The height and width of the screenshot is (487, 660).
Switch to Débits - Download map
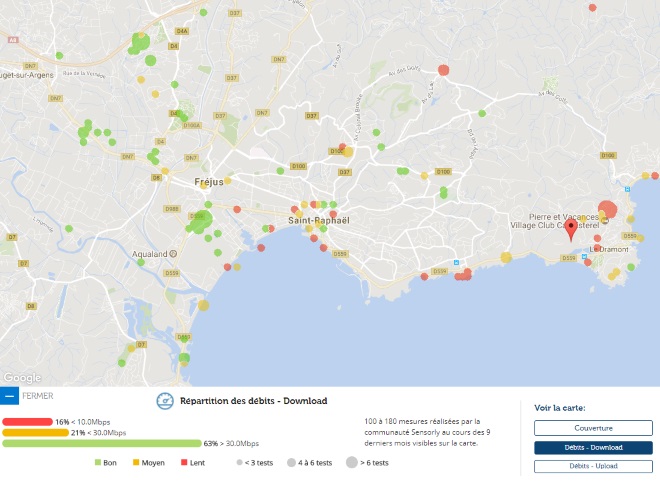coord(593,447)
